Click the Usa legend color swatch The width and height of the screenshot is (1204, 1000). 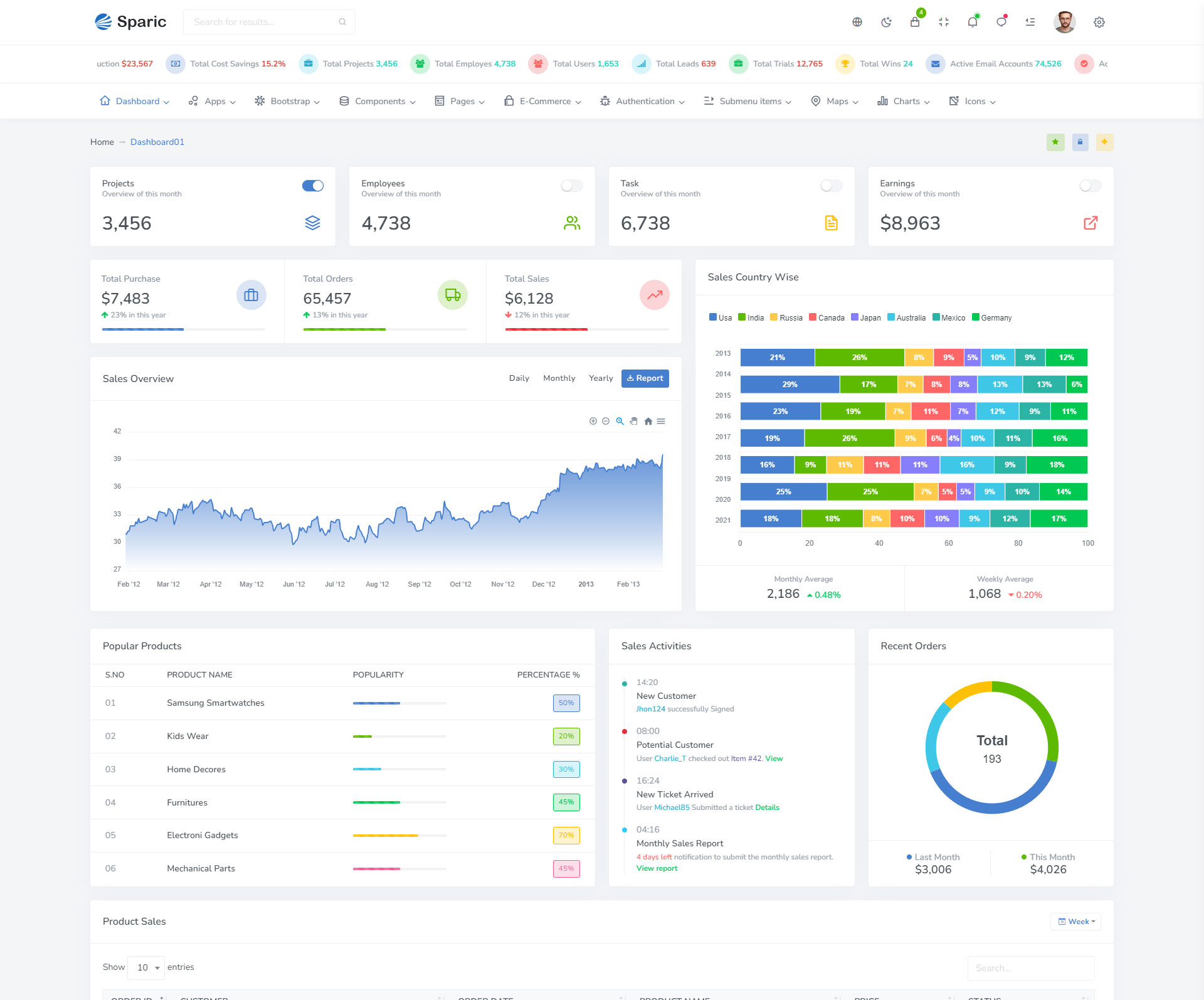coord(712,317)
